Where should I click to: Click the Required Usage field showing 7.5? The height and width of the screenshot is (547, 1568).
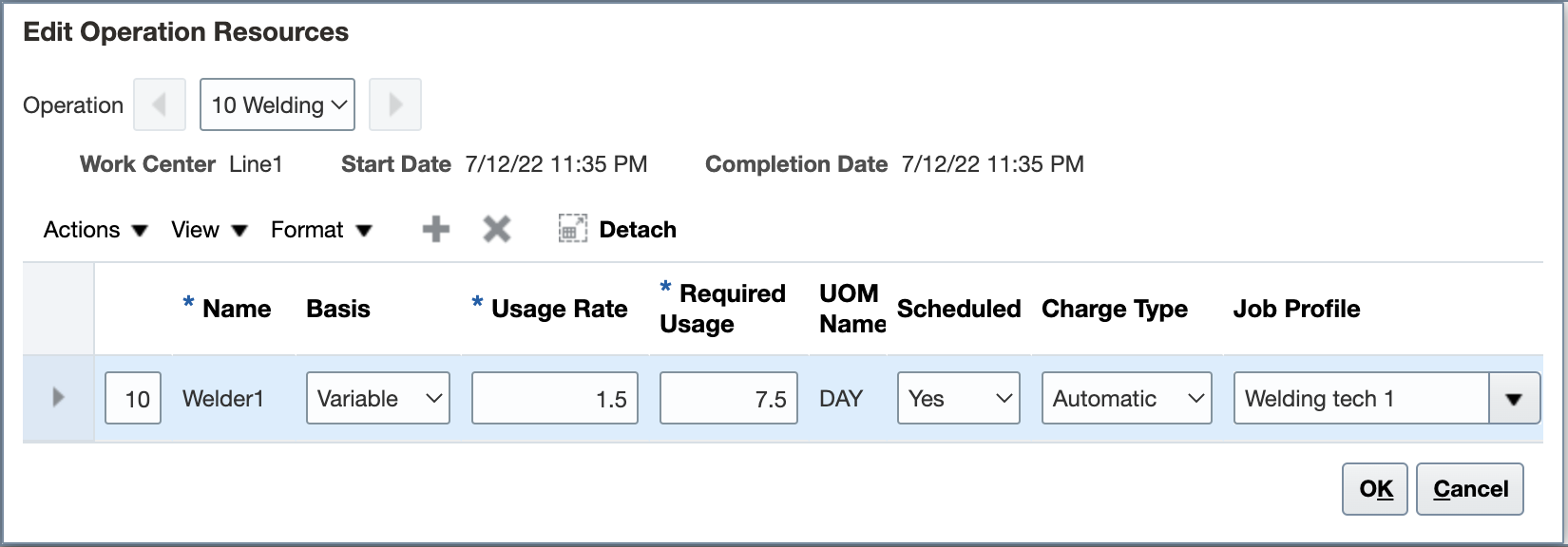(728, 398)
